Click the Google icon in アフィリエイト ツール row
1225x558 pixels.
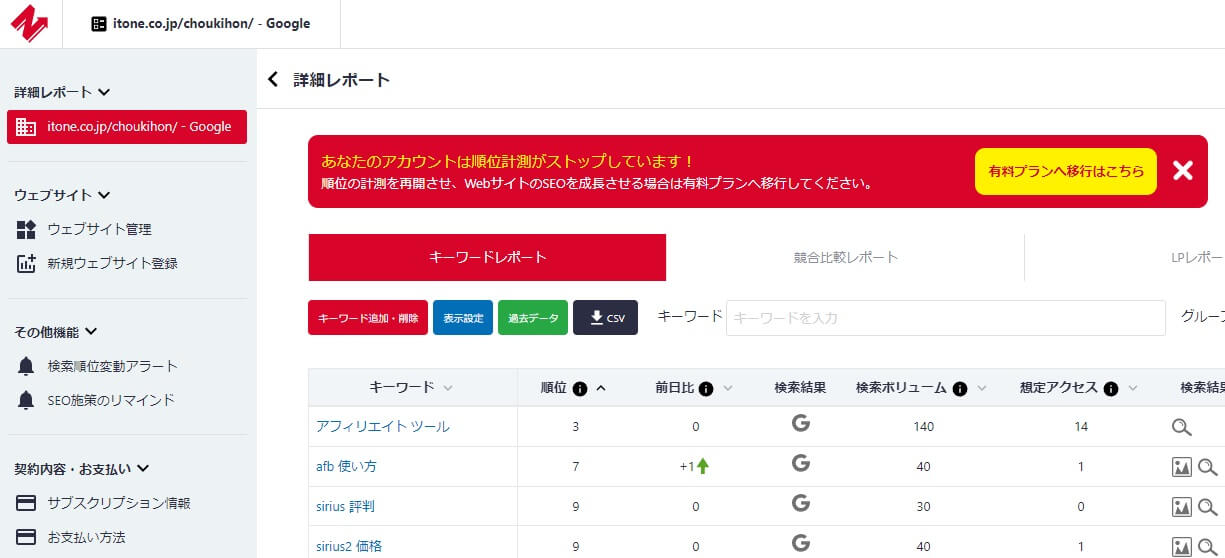tap(800, 423)
